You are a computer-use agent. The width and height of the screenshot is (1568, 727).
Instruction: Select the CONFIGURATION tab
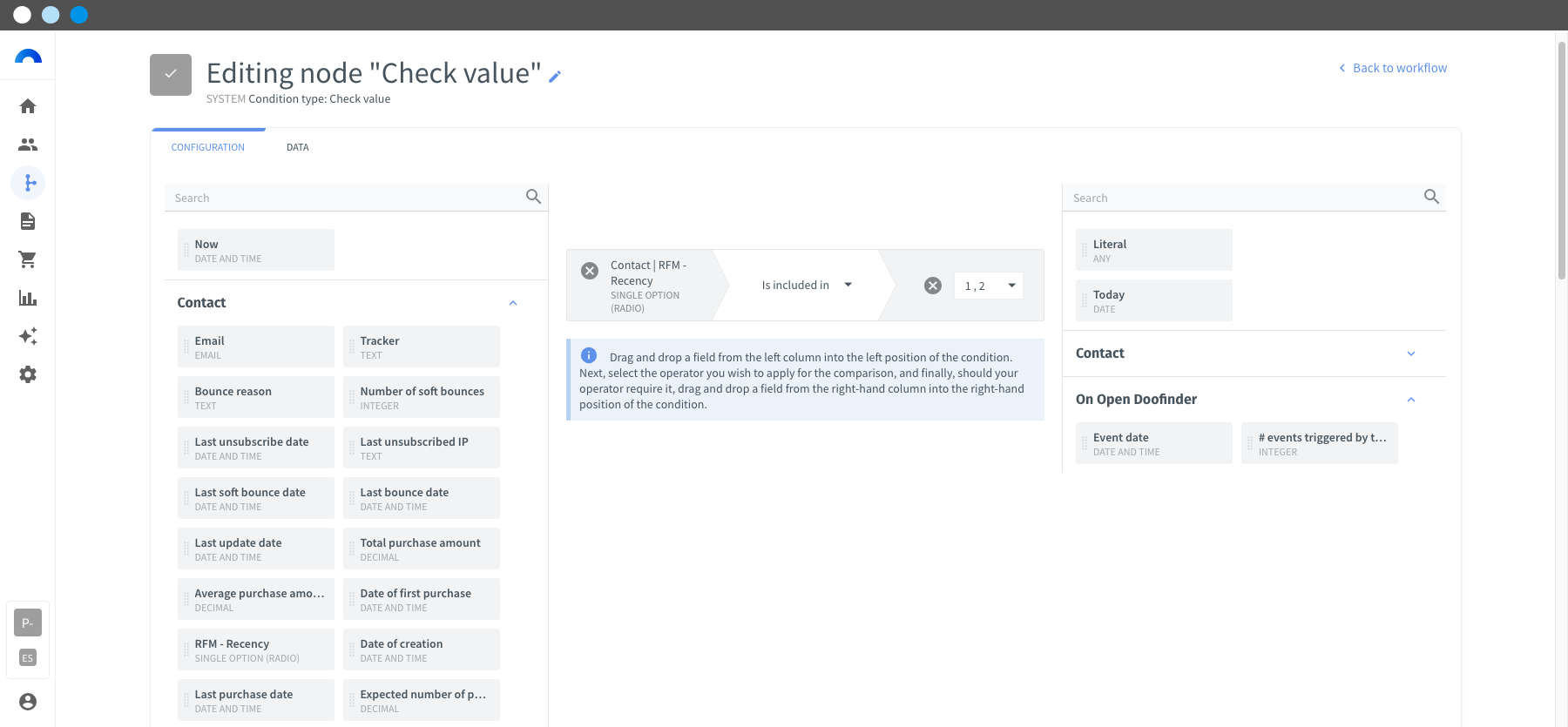[208, 147]
